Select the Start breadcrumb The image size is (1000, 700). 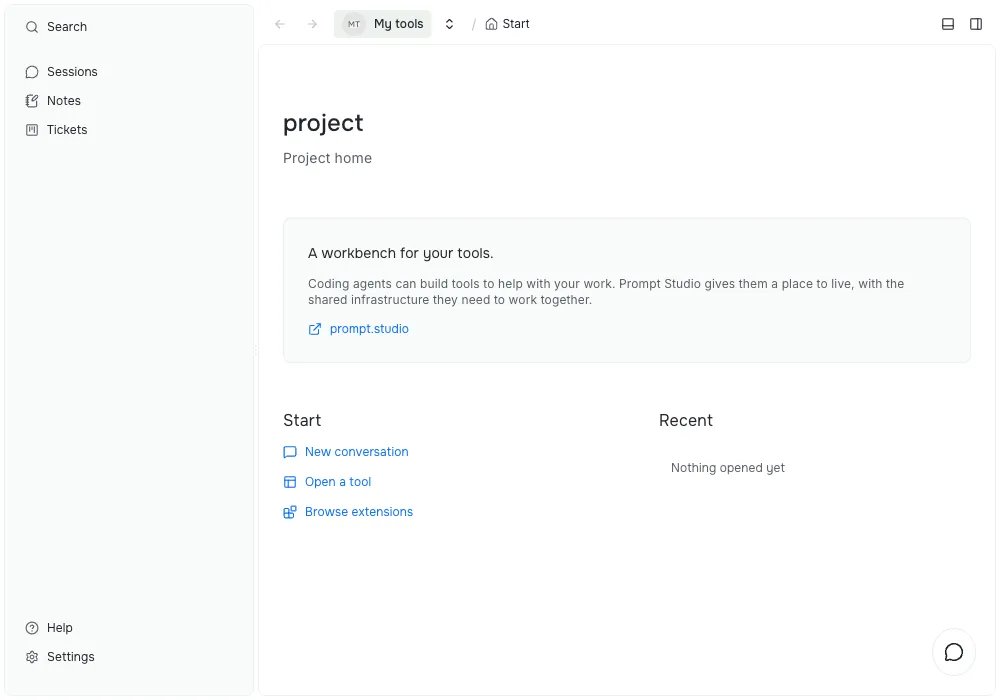pos(508,24)
